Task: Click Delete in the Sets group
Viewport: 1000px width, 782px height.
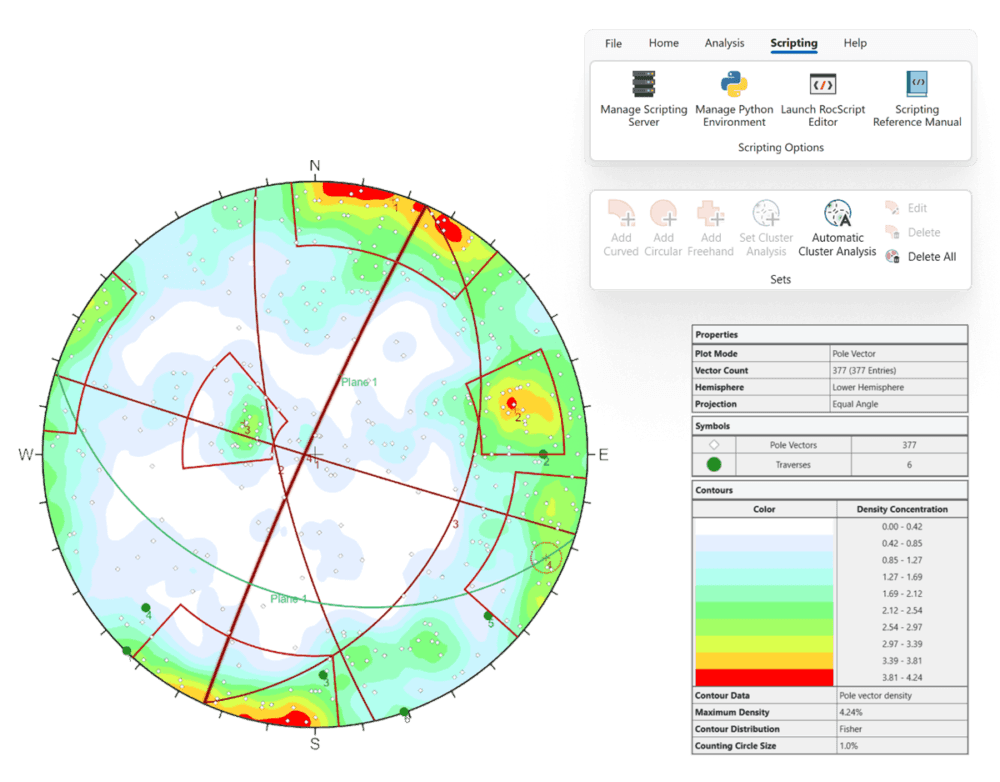Action: coord(913,232)
